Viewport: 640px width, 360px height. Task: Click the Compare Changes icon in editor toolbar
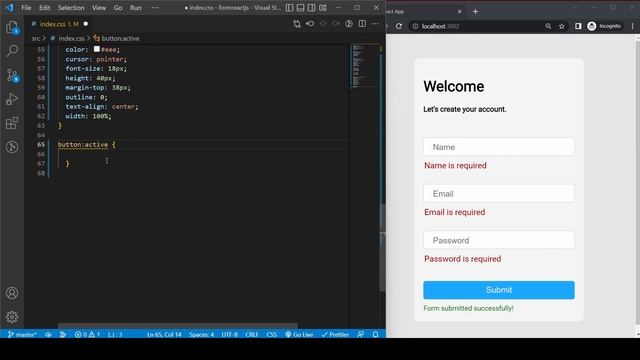297,24
